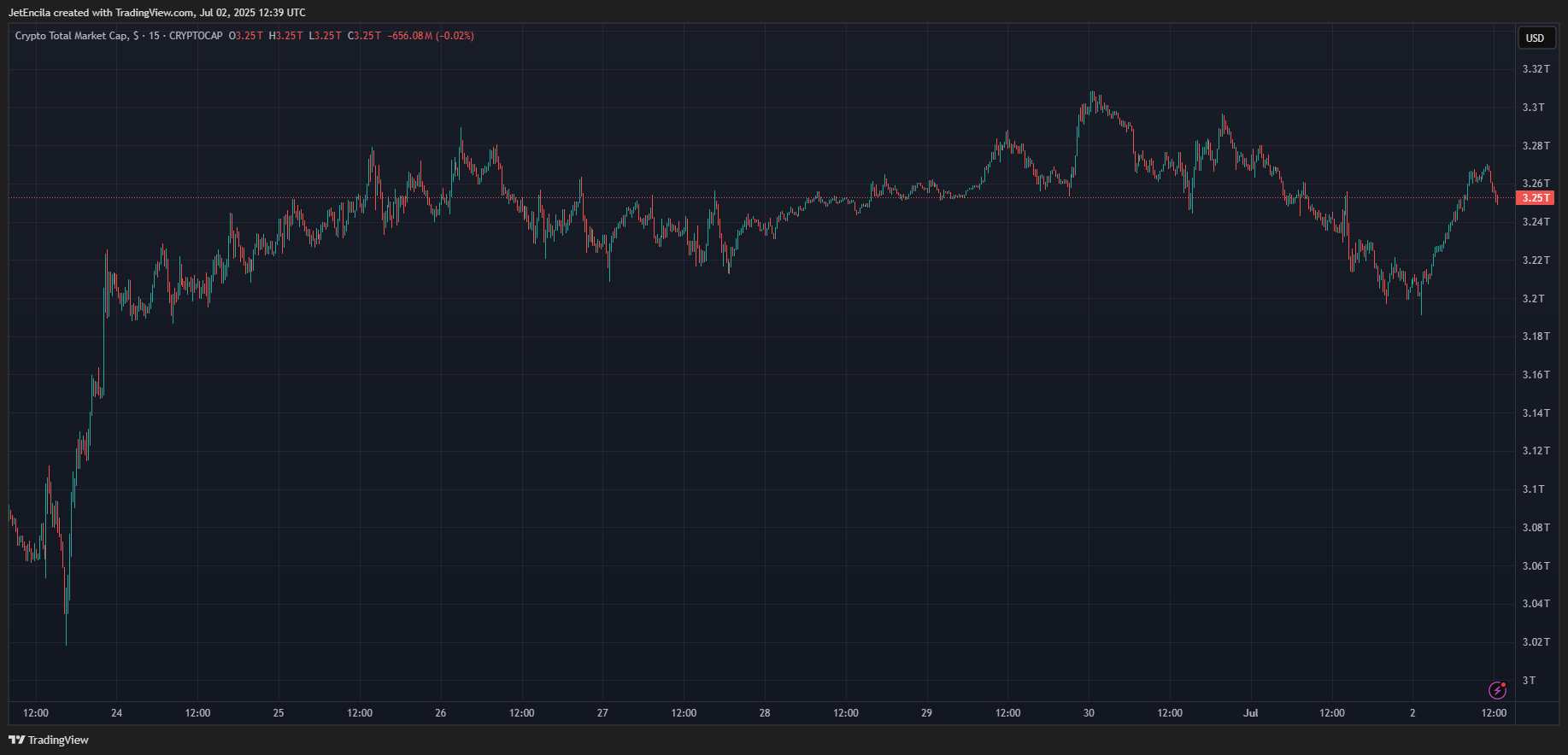Click the -656.08M (-0.02%) change value
This screenshot has width=1568, height=755.
tap(431, 36)
